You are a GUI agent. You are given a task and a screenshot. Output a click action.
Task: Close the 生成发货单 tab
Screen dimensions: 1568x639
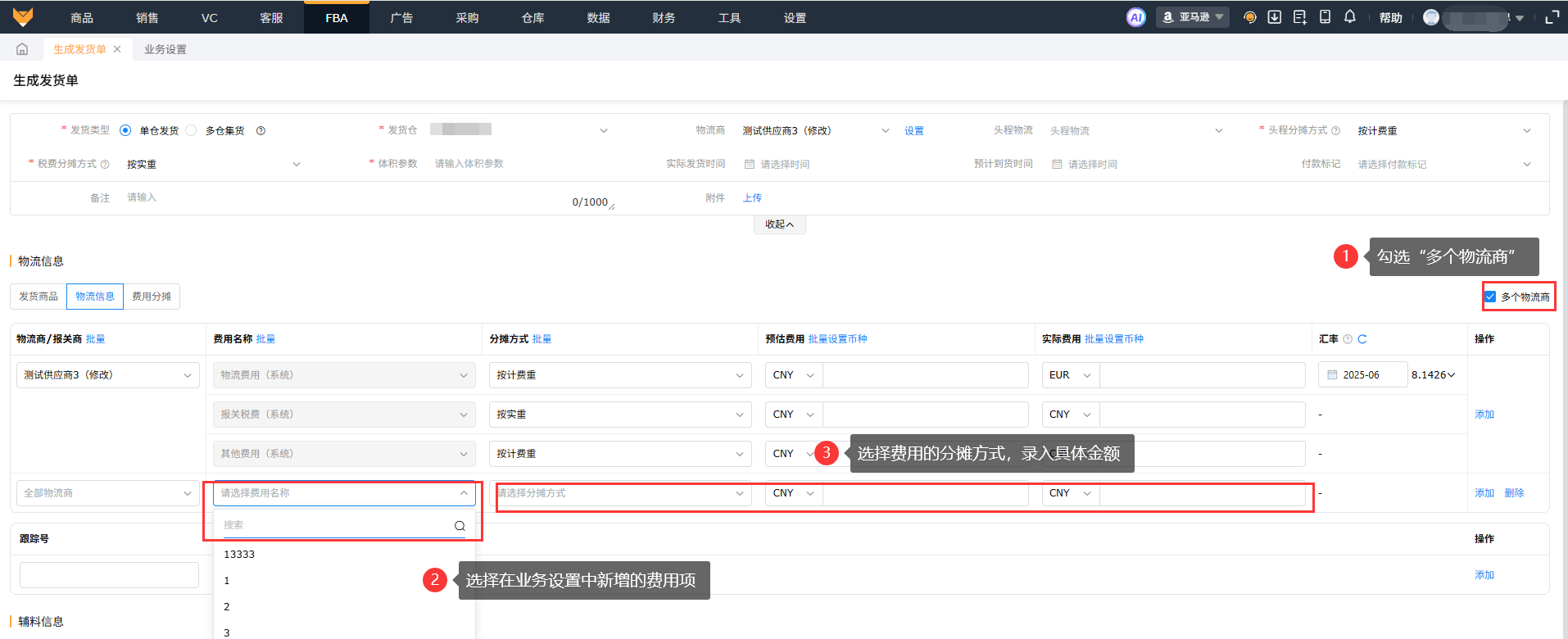coord(117,49)
